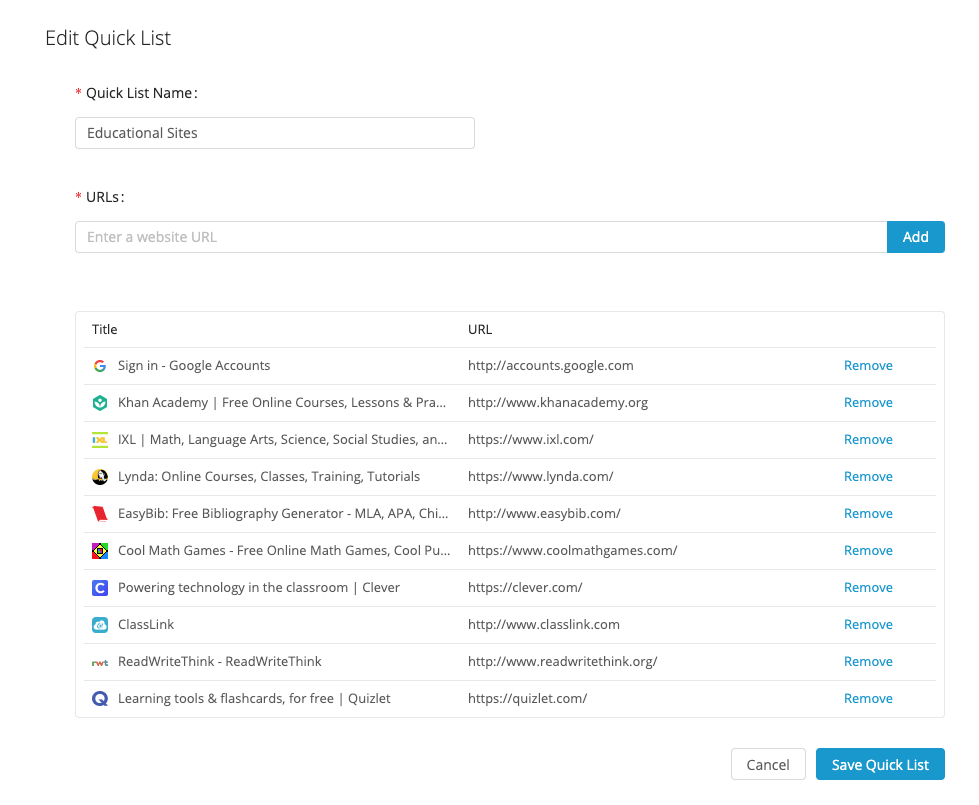979x805 pixels.
Task: Click the URL column header
Action: pyautogui.click(x=480, y=329)
